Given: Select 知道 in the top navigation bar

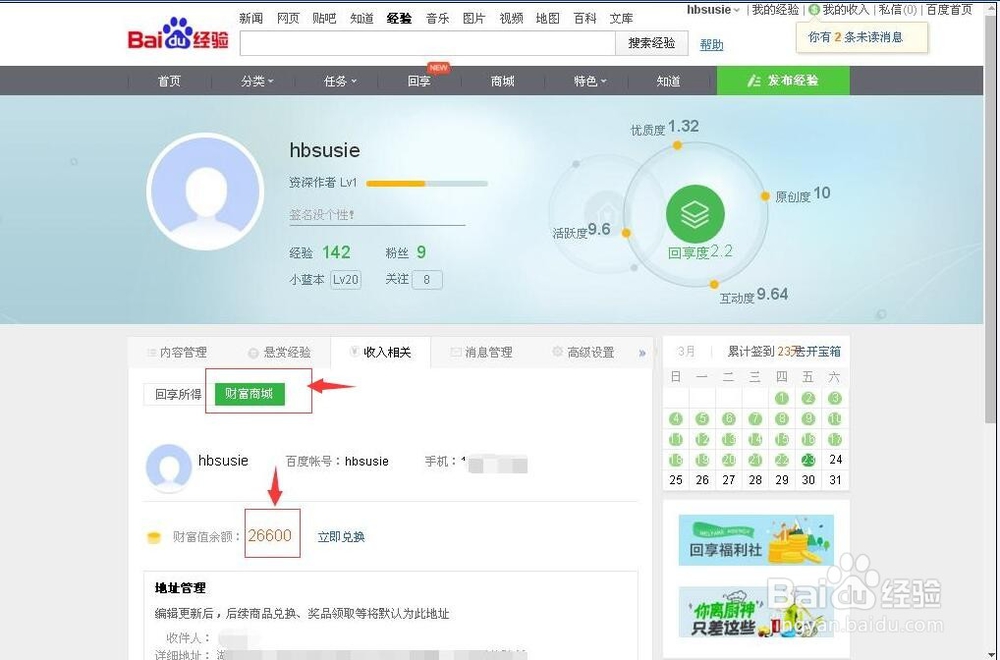Looking at the screenshot, I should coord(361,17).
